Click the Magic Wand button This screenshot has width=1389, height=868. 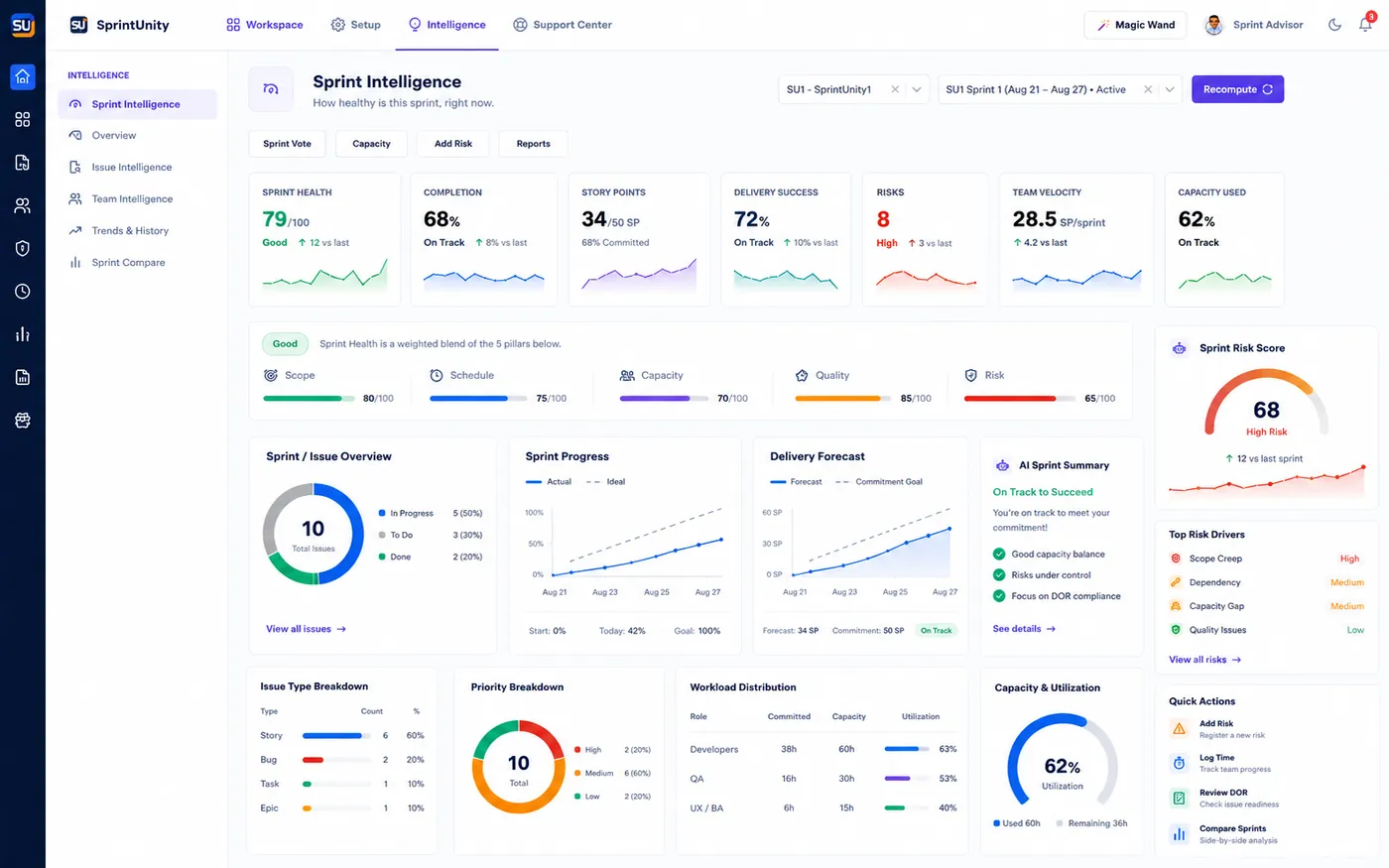[1136, 25]
